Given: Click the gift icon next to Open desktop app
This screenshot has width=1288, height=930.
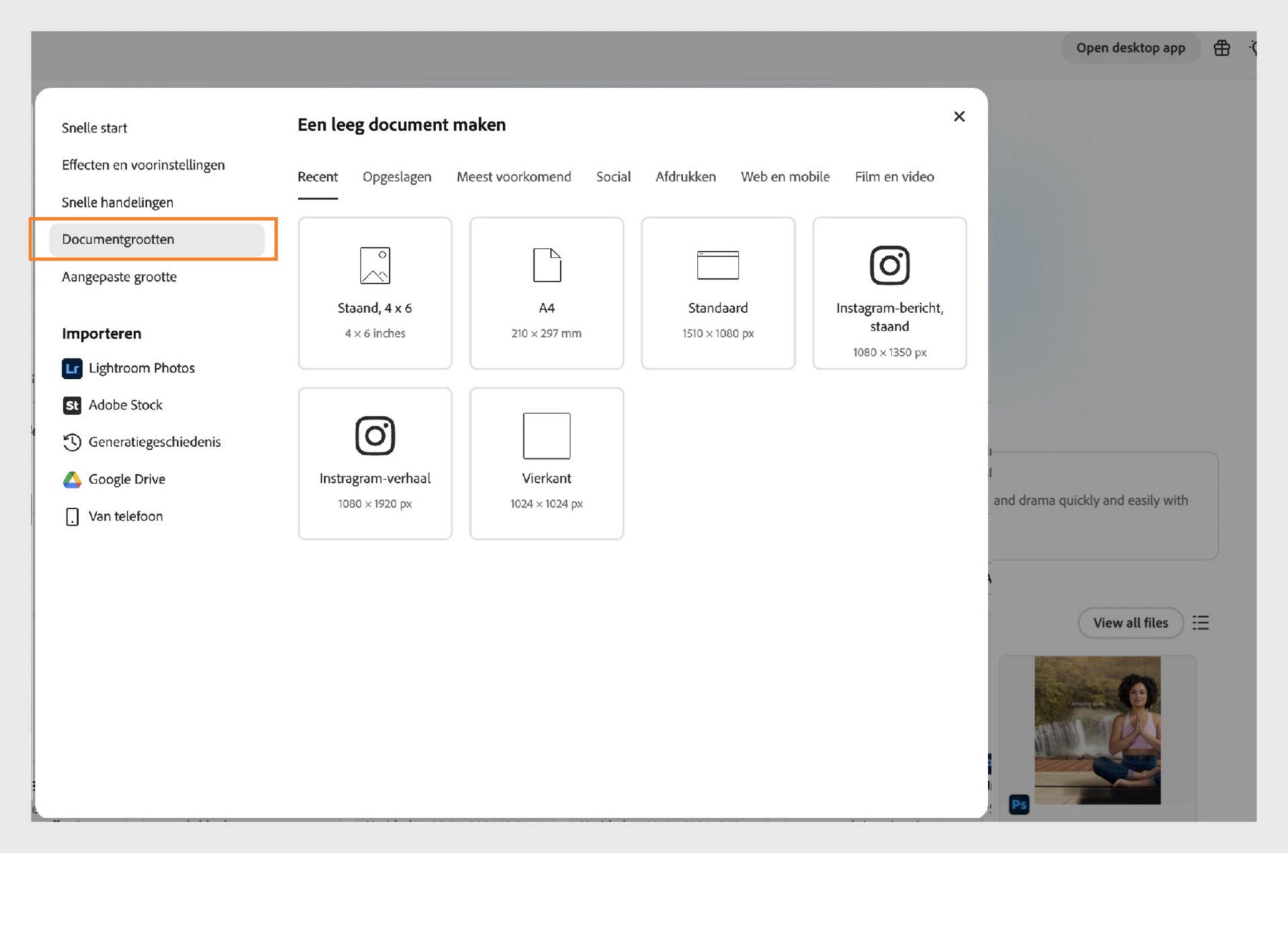Looking at the screenshot, I should 1222,48.
